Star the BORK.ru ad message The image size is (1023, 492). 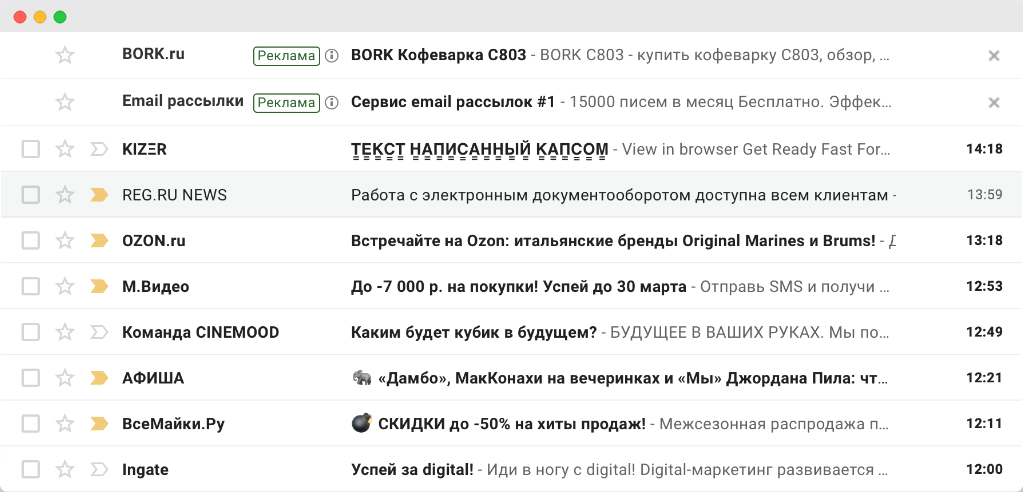pyautogui.click(x=65, y=55)
